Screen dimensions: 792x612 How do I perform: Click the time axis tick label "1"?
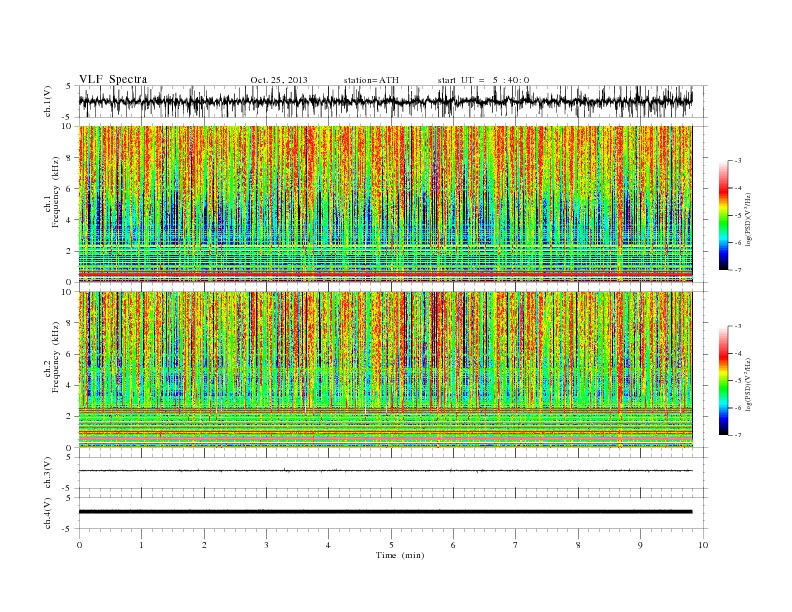[x=141, y=545]
